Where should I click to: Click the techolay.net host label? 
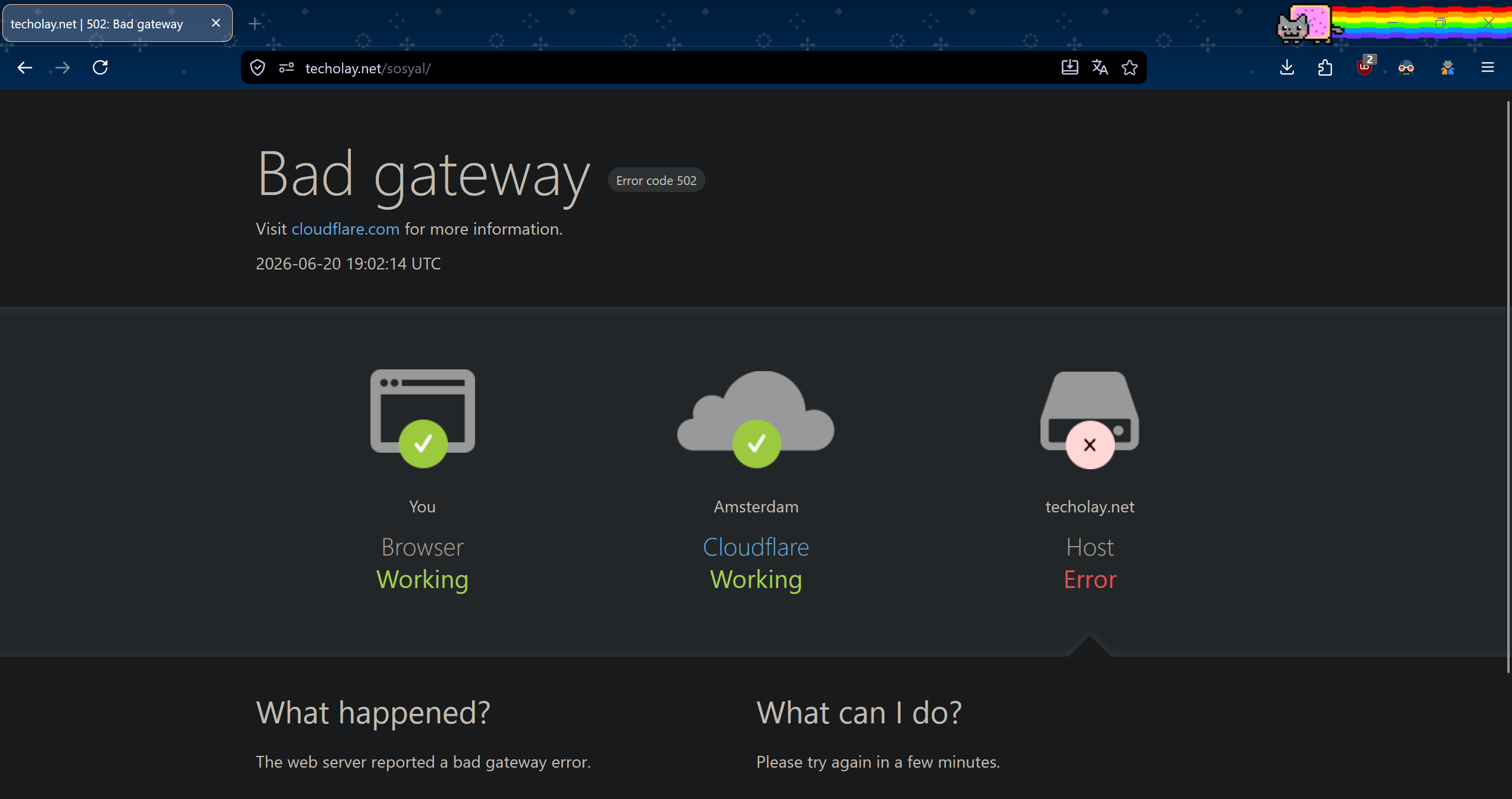1090,507
